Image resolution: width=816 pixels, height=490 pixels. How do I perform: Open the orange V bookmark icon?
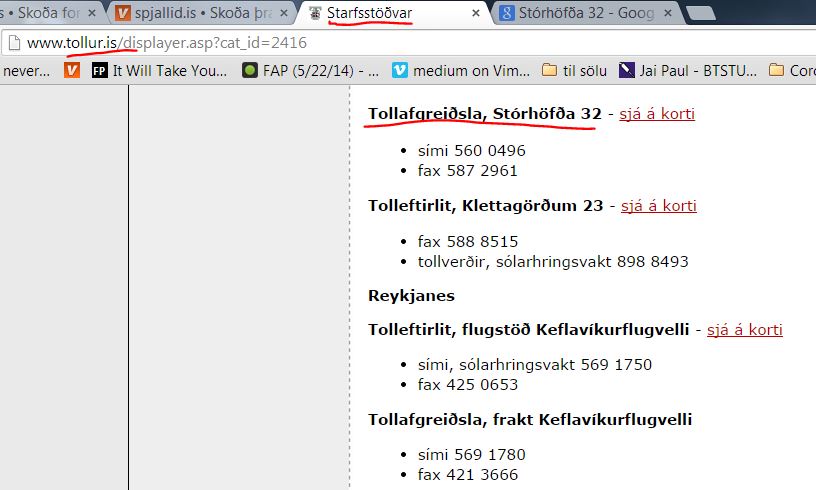click(72, 70)
